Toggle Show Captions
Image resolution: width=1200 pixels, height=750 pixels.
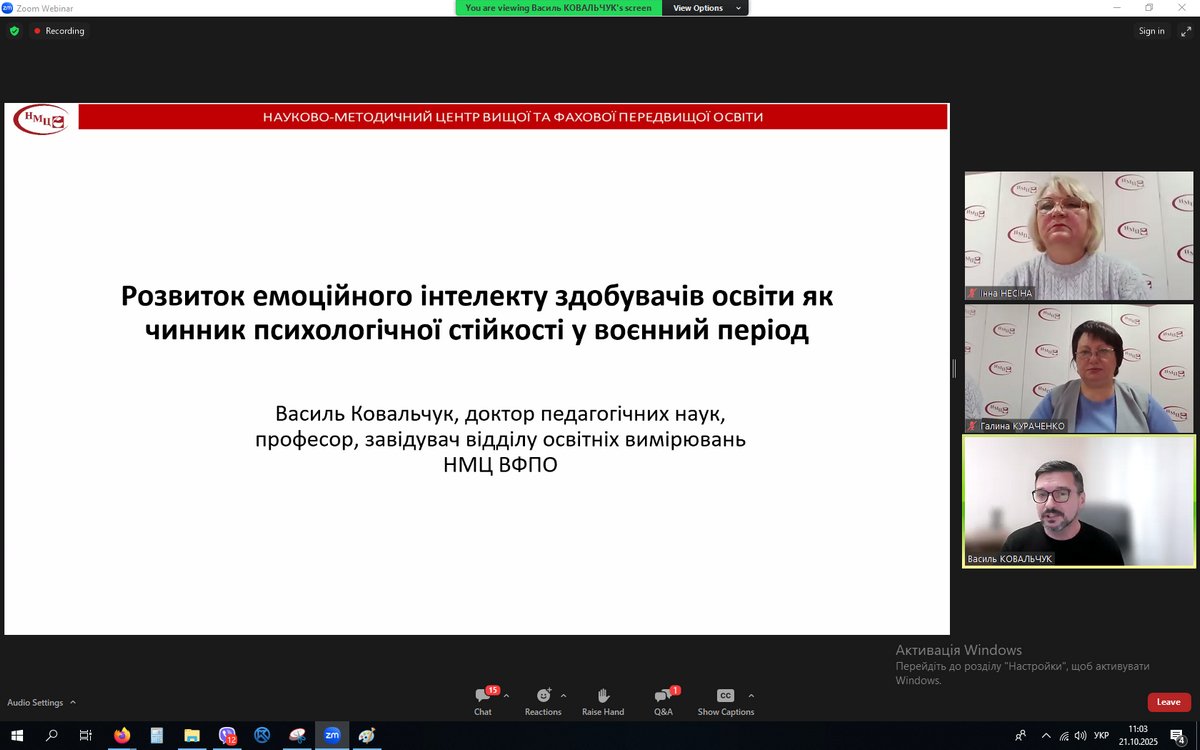tap(725, 699)
